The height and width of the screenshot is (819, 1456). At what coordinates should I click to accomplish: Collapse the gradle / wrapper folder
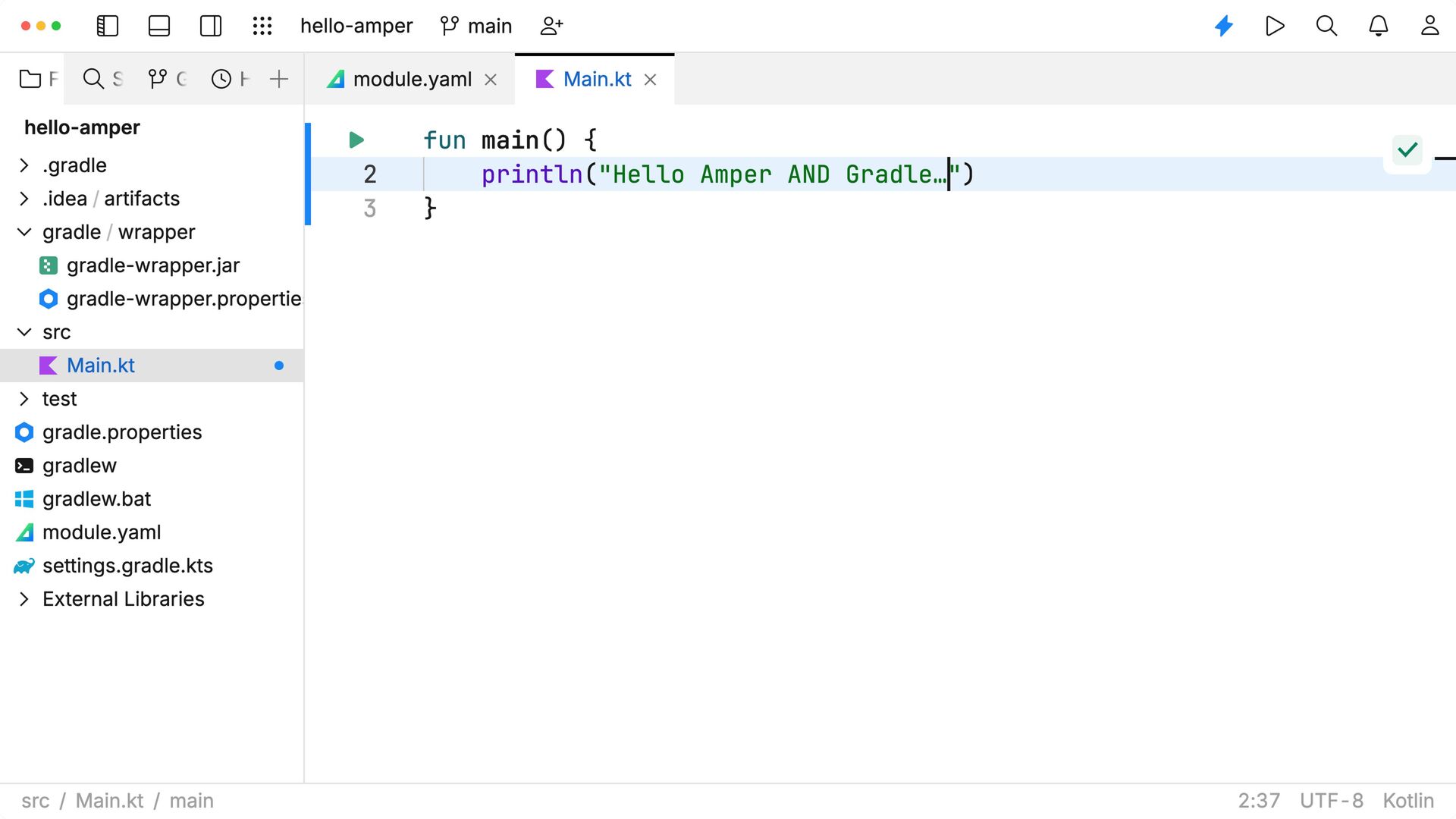24,232
